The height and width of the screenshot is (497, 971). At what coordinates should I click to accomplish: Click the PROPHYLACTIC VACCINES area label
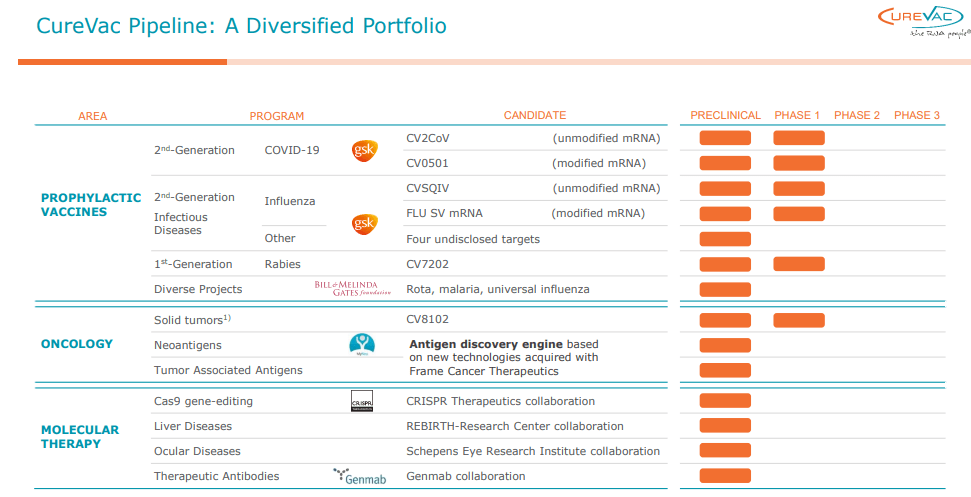point(91,205)
